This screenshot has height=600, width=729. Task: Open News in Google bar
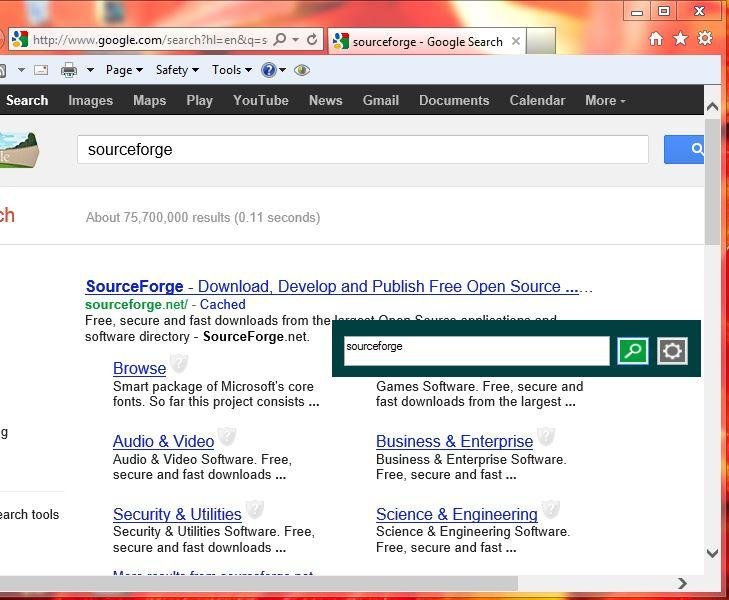point(325,100)
